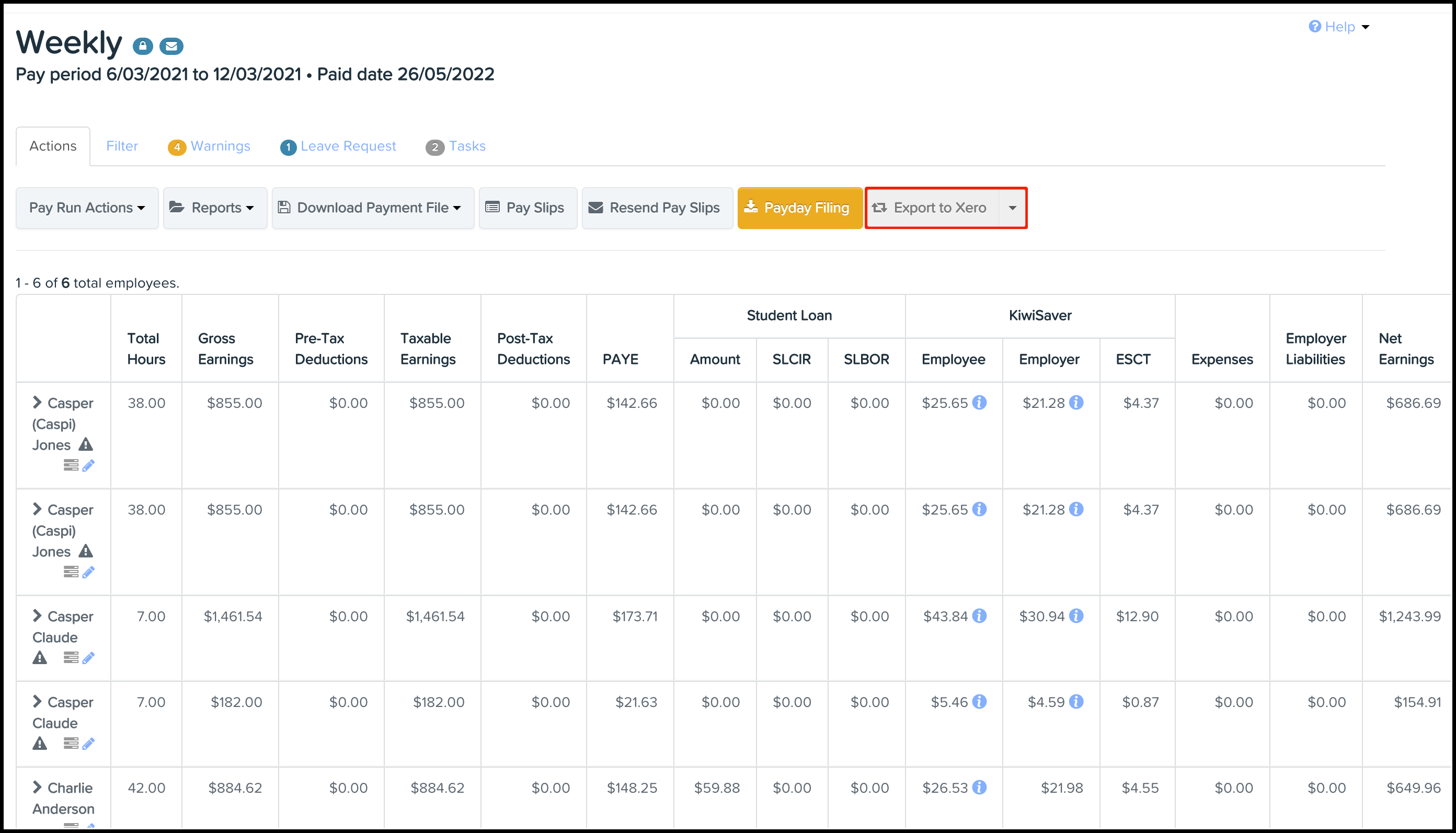Click the lock icon beside Weekly title
This screenshot has height=833, width=1456.
pos(142,46)
